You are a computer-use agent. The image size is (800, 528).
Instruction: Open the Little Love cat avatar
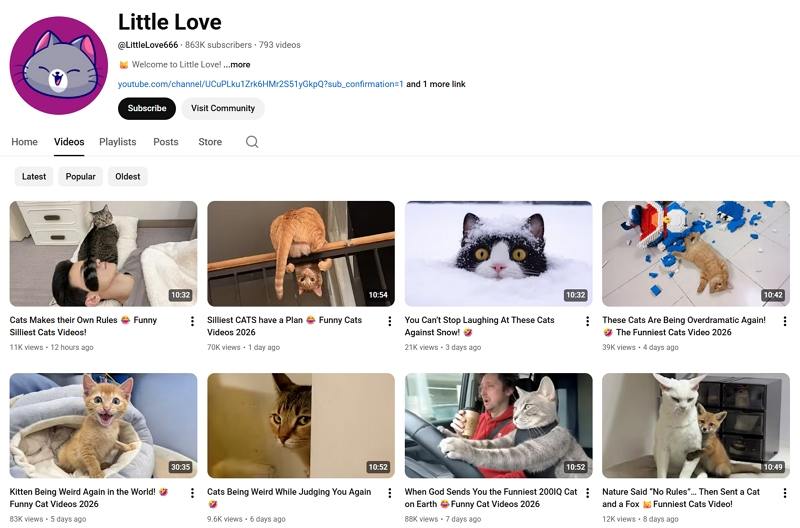coord(59,65)
